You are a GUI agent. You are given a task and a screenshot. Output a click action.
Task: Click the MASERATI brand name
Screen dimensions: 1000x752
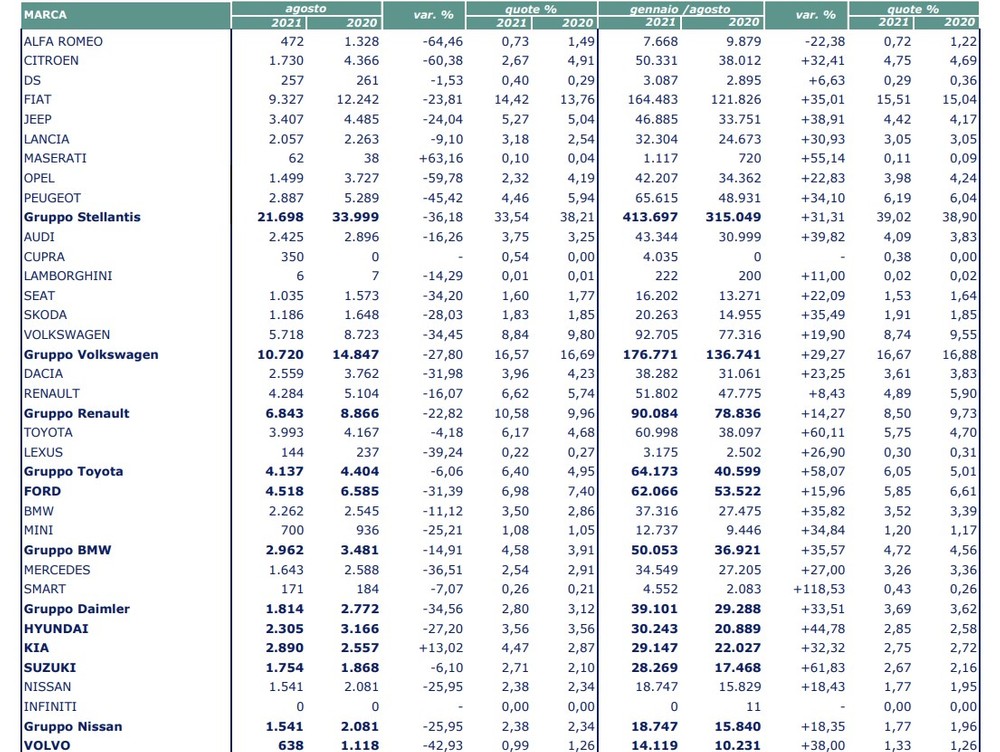(55, 158)
